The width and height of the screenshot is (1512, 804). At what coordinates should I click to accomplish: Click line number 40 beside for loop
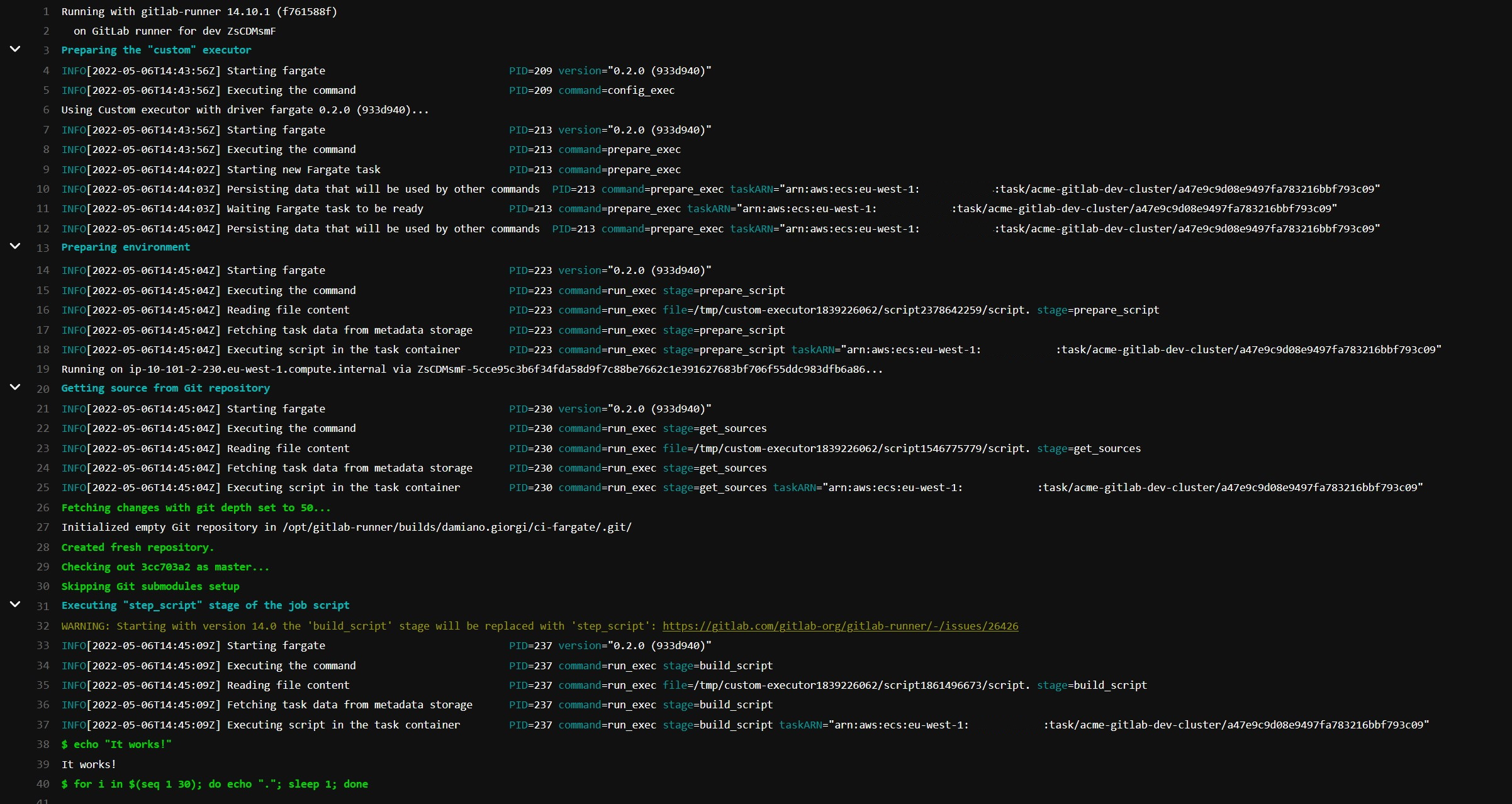(x=43, y=784)
